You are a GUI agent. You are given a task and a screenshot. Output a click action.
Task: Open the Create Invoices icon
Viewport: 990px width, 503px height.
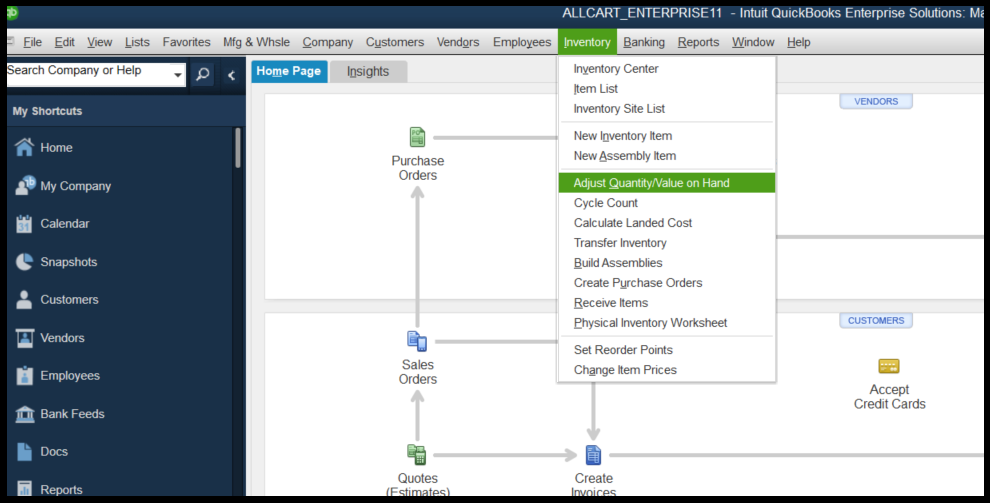[593, 455]
